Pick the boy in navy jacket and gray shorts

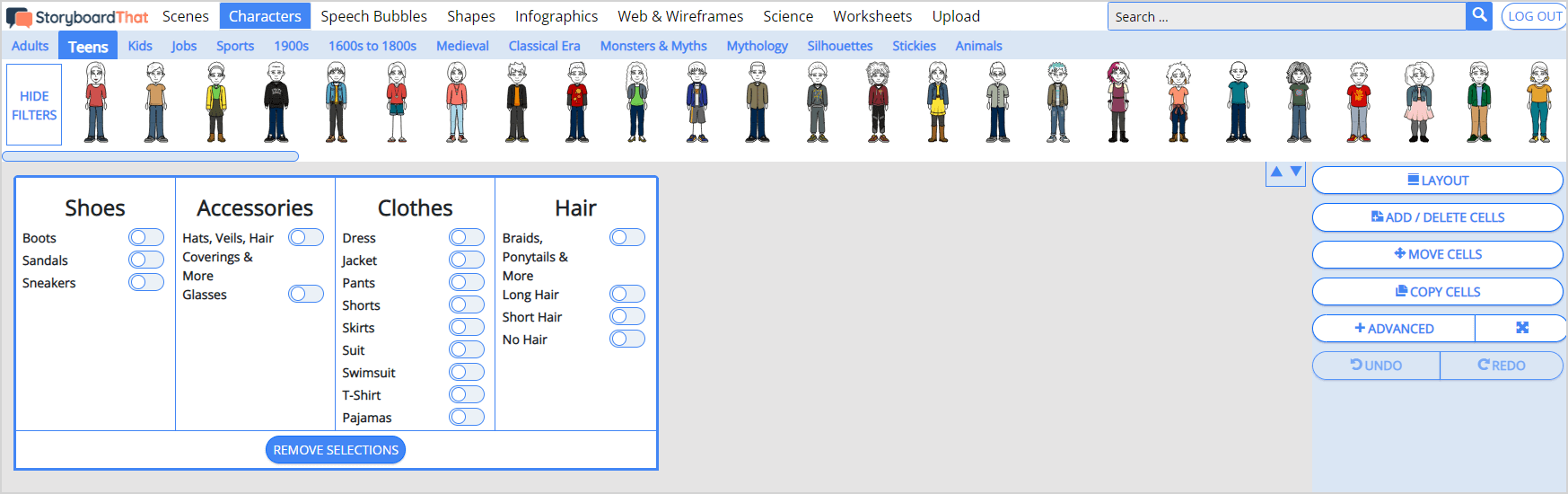tap(697, 102)
